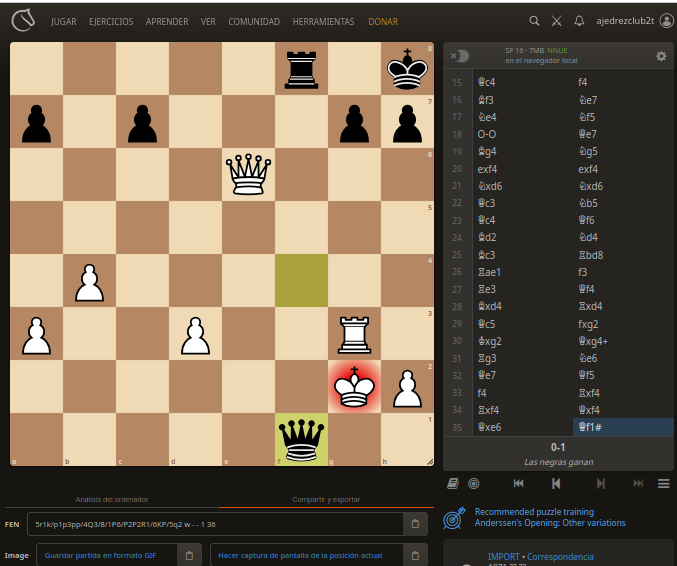Step forward one move
This screenshot has width=677, height=566.
(x=601, y=484)
